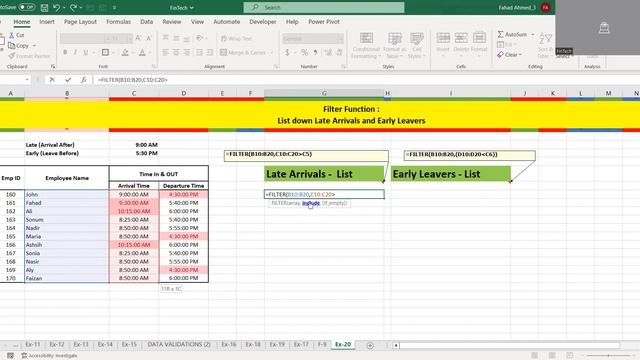Screen dimensions: 640x360
Task: Click the Decrease Font Size icon
Action: pyautogui.click(x=149, y=38)
